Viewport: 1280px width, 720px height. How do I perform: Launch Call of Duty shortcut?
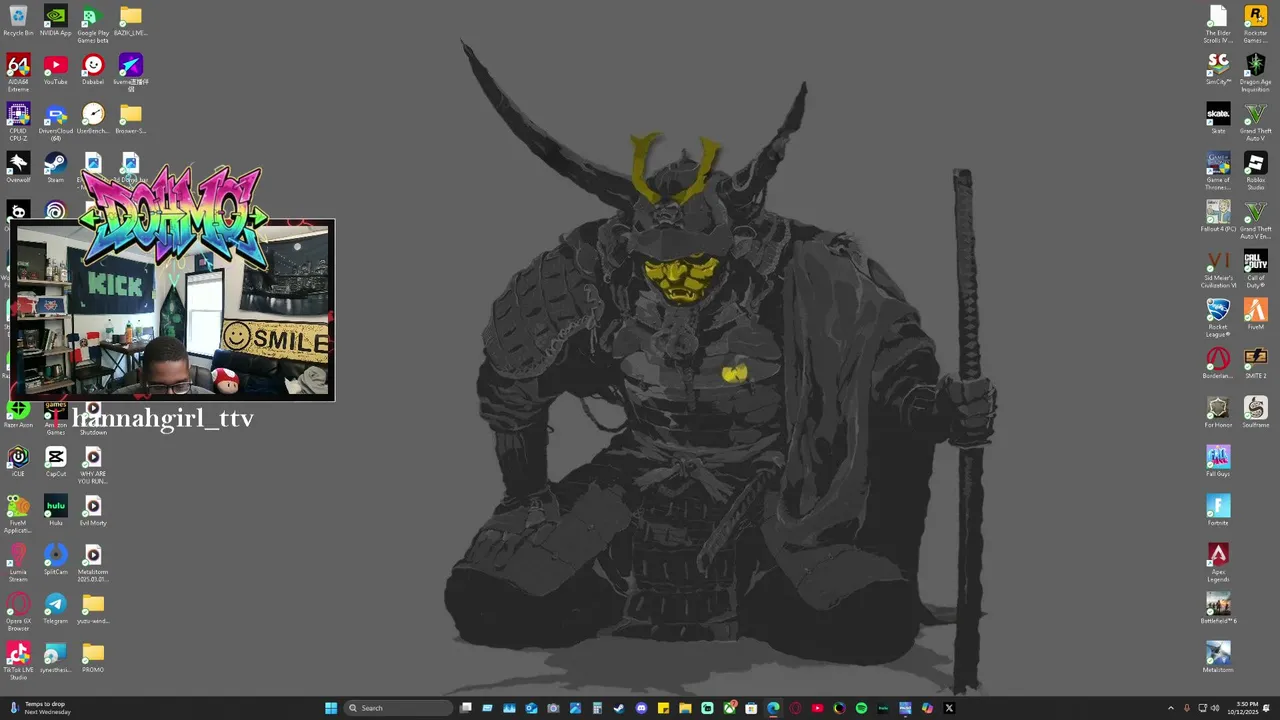point(1255,269)
